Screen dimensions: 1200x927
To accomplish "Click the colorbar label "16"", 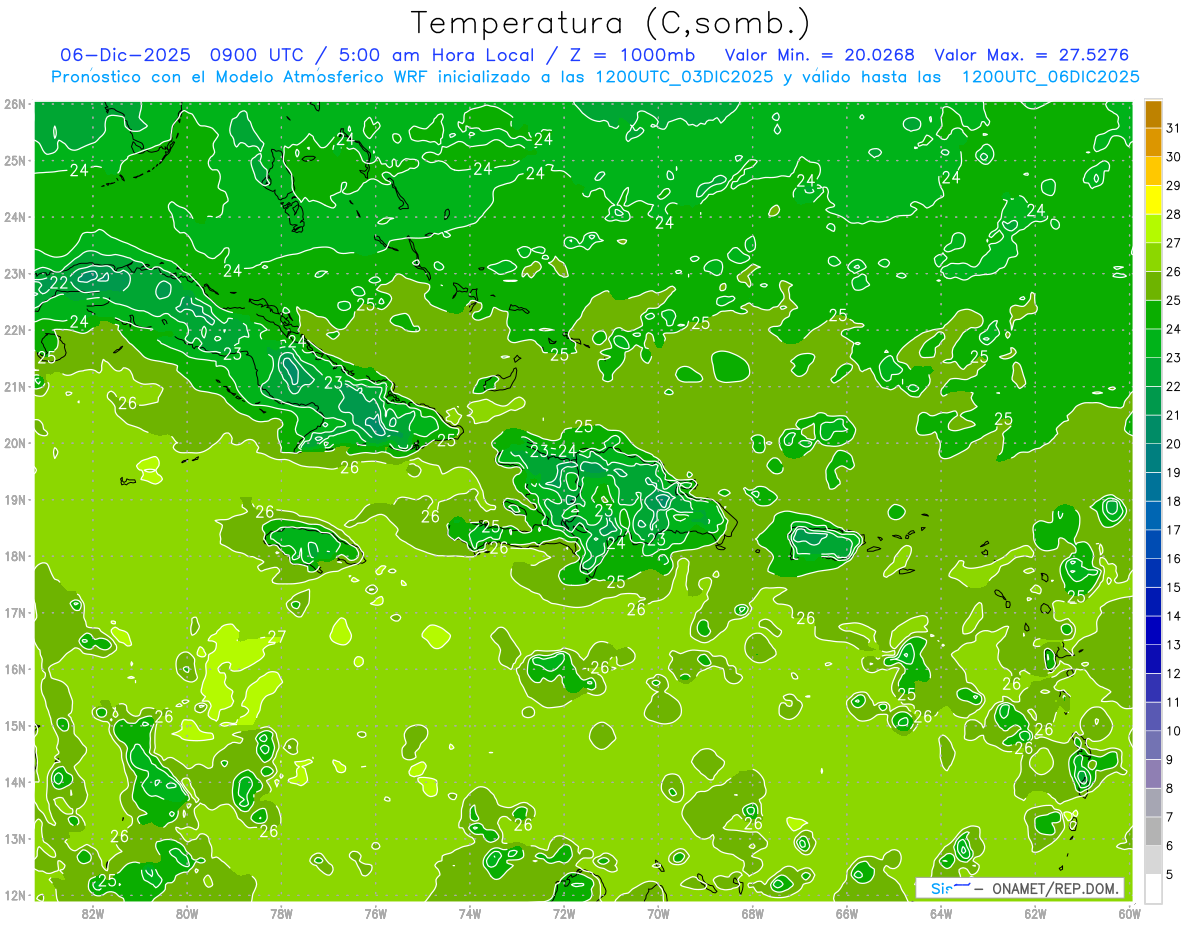I will [1174, 559].
